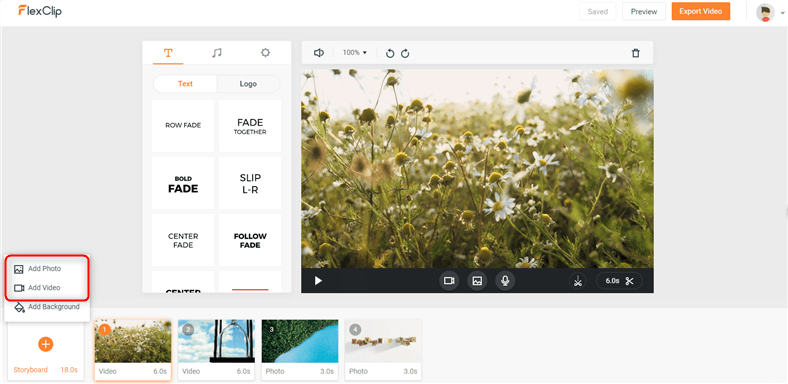788x384 pixels.
Task: Delete the clip with trash icon
Action: tap(636, 53)
